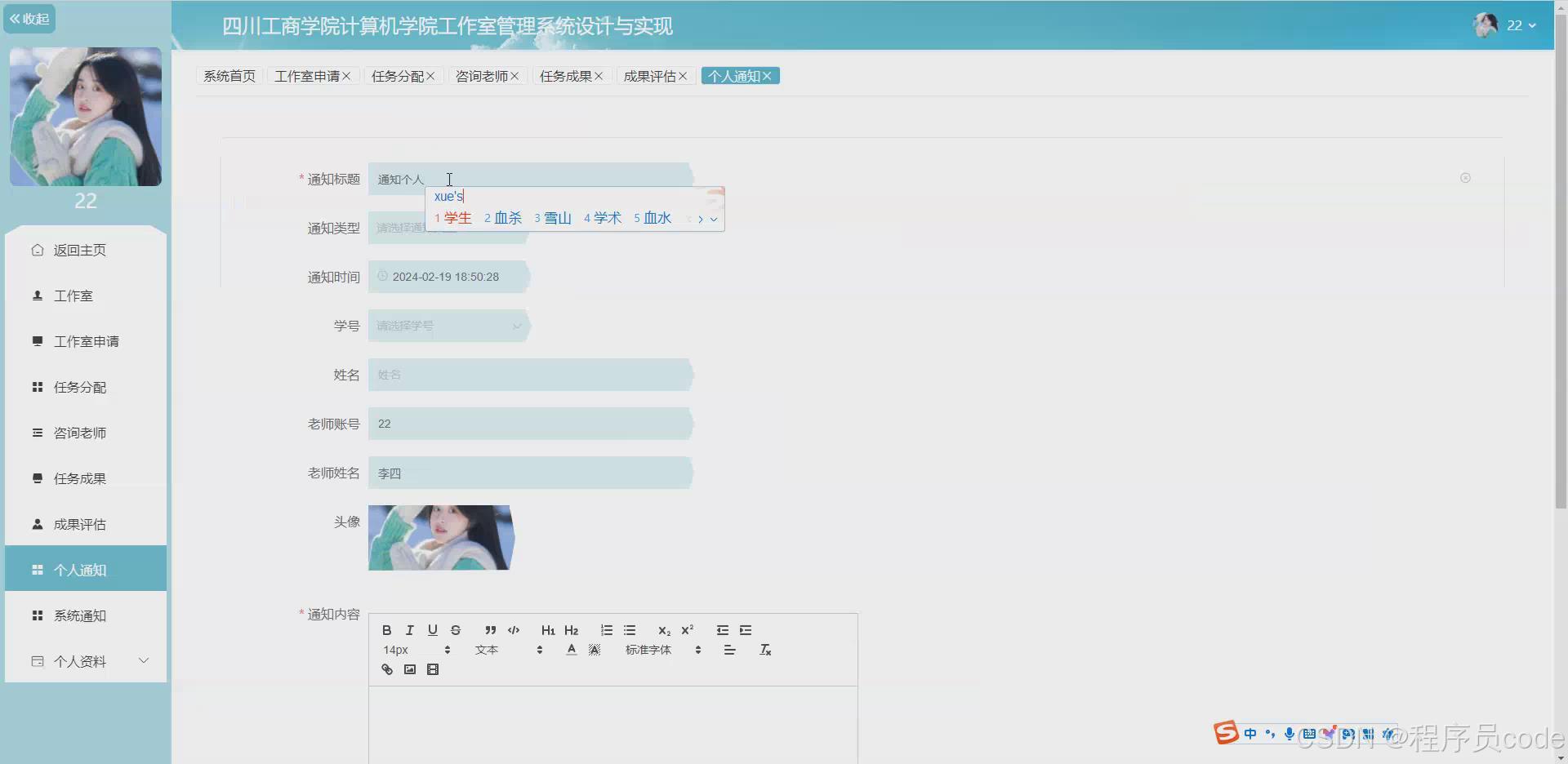Apply italic formatting in the content editor
Viewport: 1568px width, 764px height.
click(409, 629)
